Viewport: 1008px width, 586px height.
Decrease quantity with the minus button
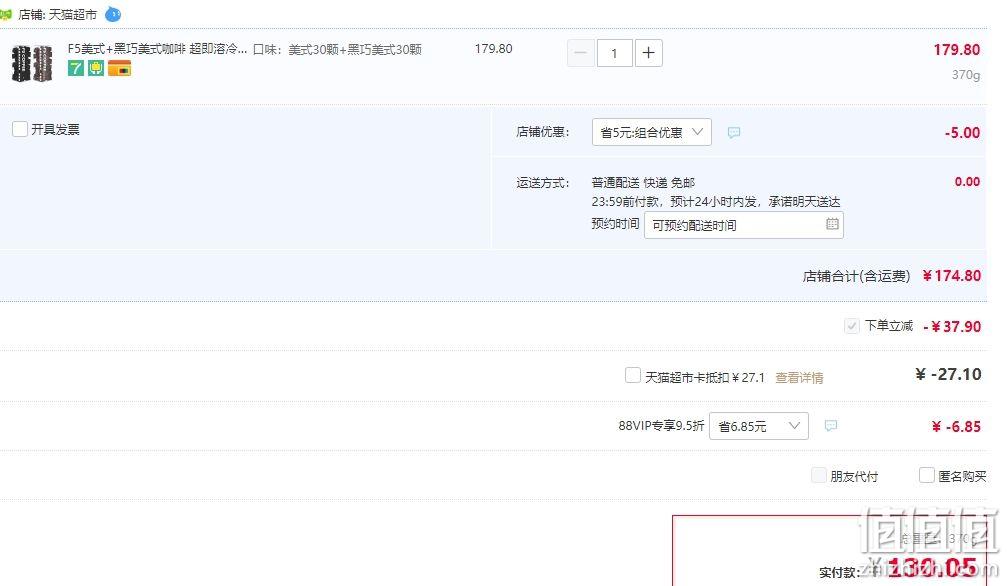pyautogui.click(x=580, y=53)
